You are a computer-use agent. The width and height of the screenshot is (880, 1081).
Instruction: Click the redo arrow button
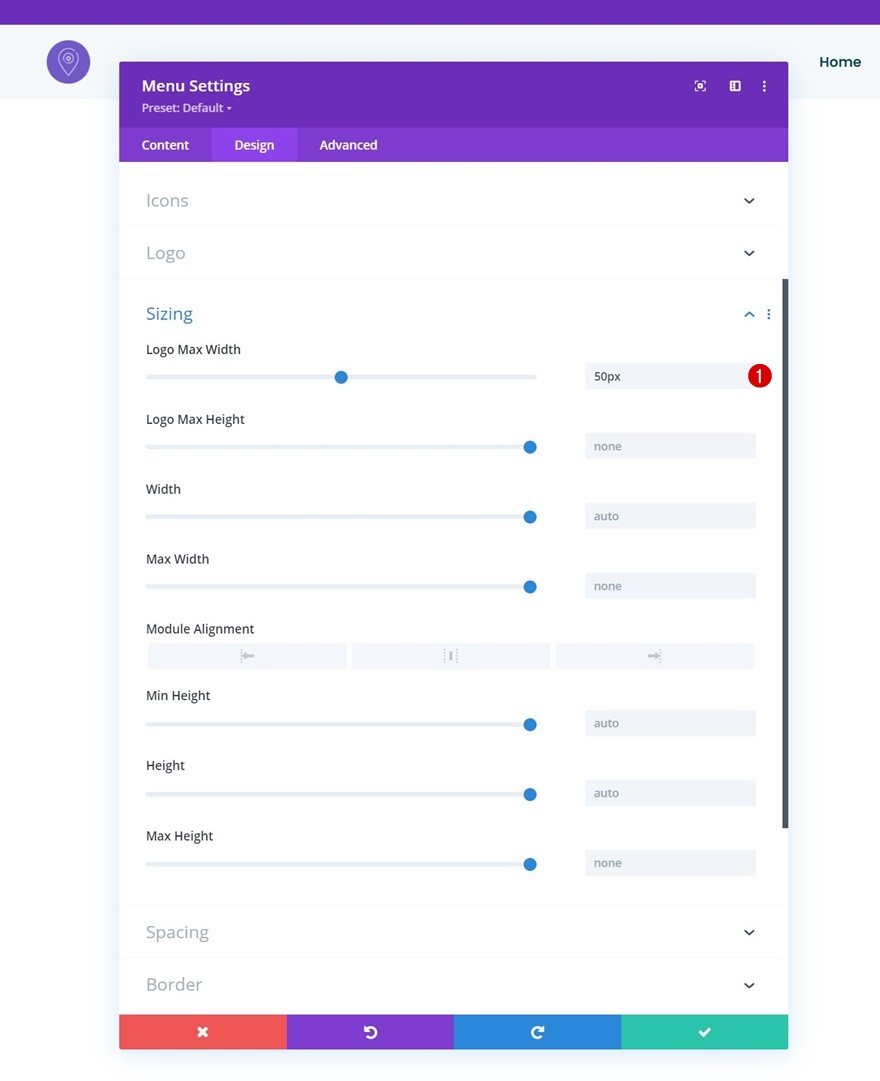click(537, 1032)
